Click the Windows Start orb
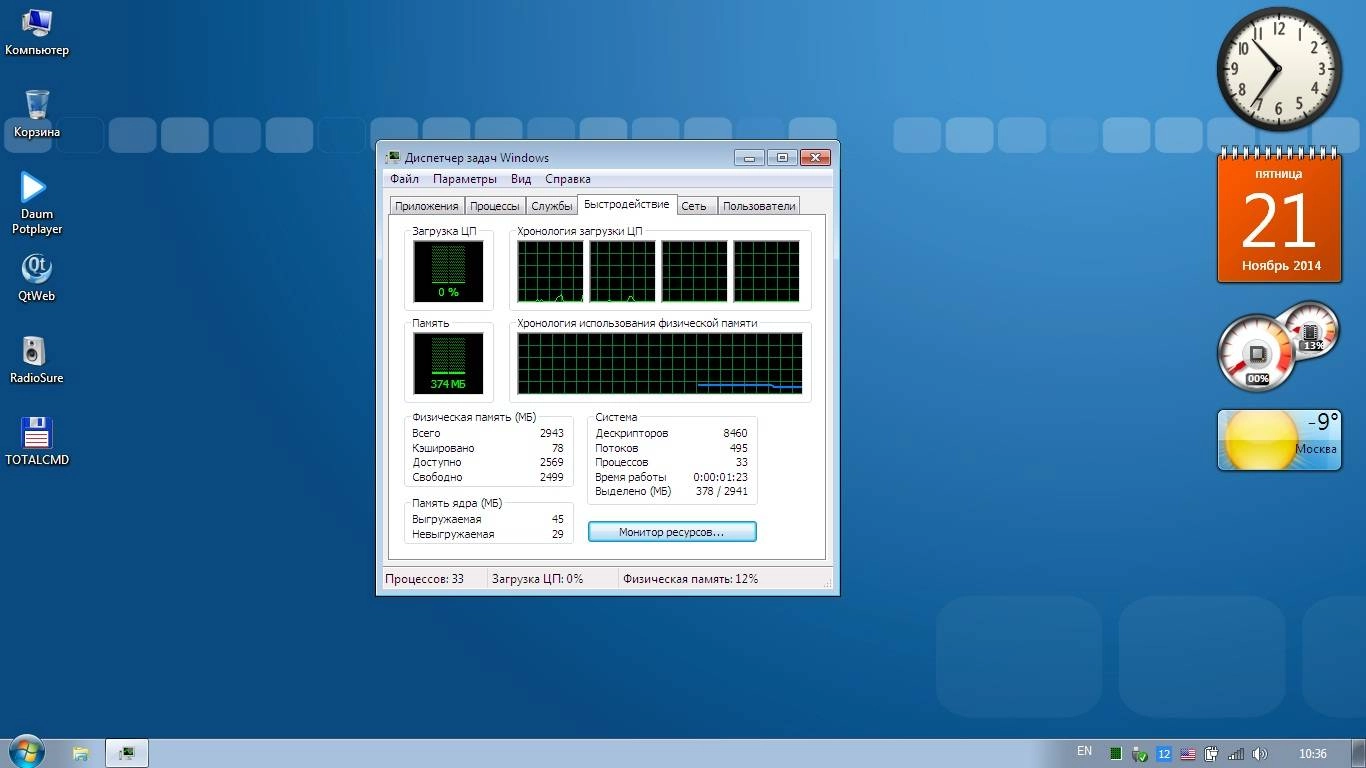 click(x=26, y=752)
